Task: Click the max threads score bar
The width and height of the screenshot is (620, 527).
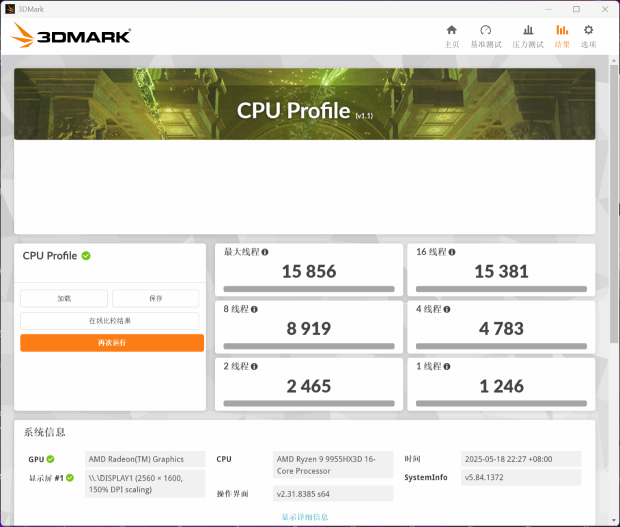Action: (x=309, y=289)
